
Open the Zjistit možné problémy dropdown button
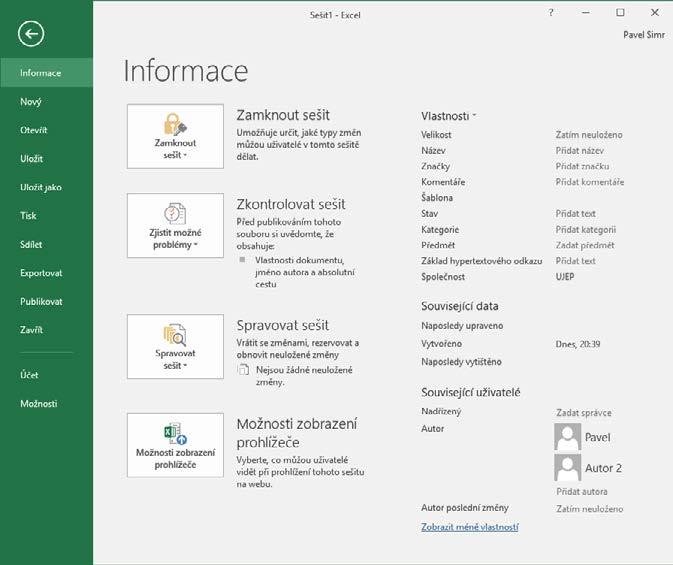[175, 225]
